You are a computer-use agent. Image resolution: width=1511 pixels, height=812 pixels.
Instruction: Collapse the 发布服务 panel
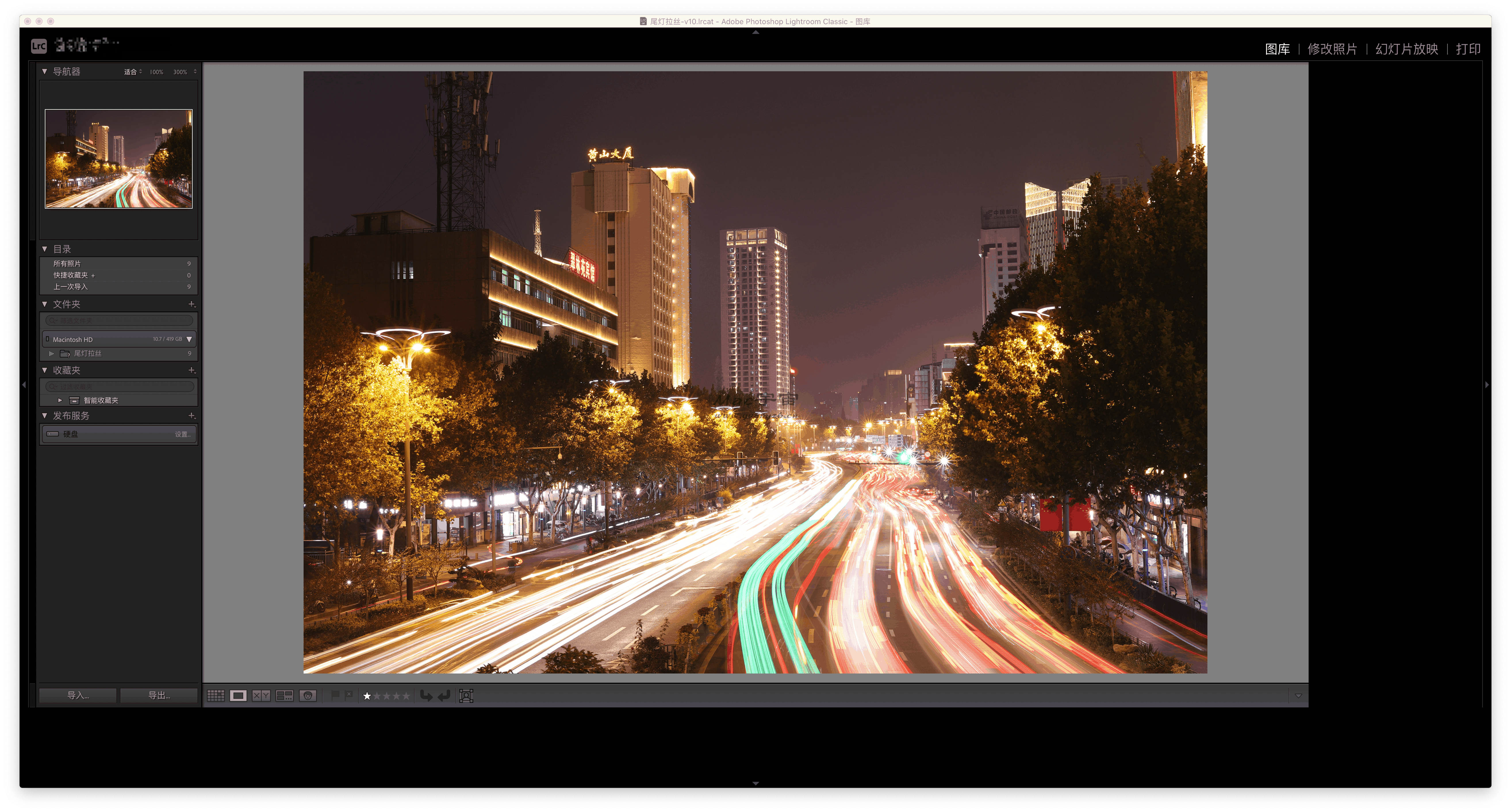coord(45,416)
